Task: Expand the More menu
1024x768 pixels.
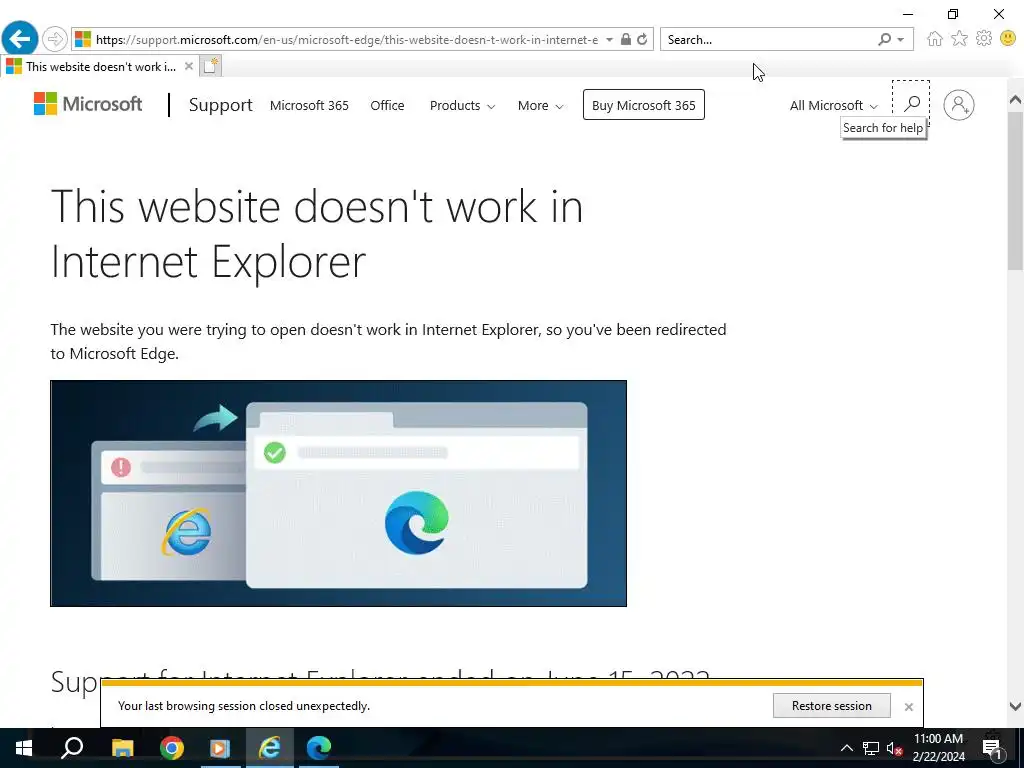Action: point(541,105)
